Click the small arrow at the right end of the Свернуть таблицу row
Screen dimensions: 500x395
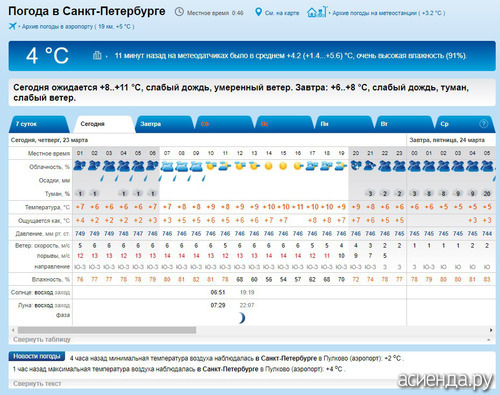[488, 340]
